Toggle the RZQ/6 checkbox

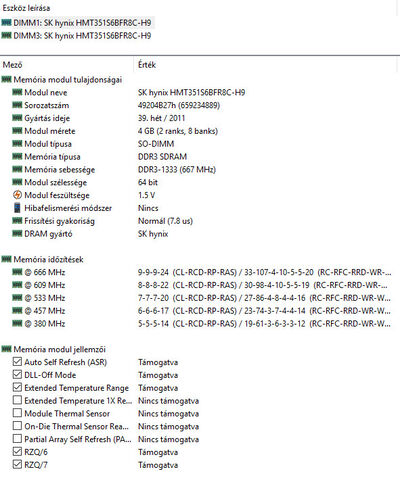tap(17, 452)
